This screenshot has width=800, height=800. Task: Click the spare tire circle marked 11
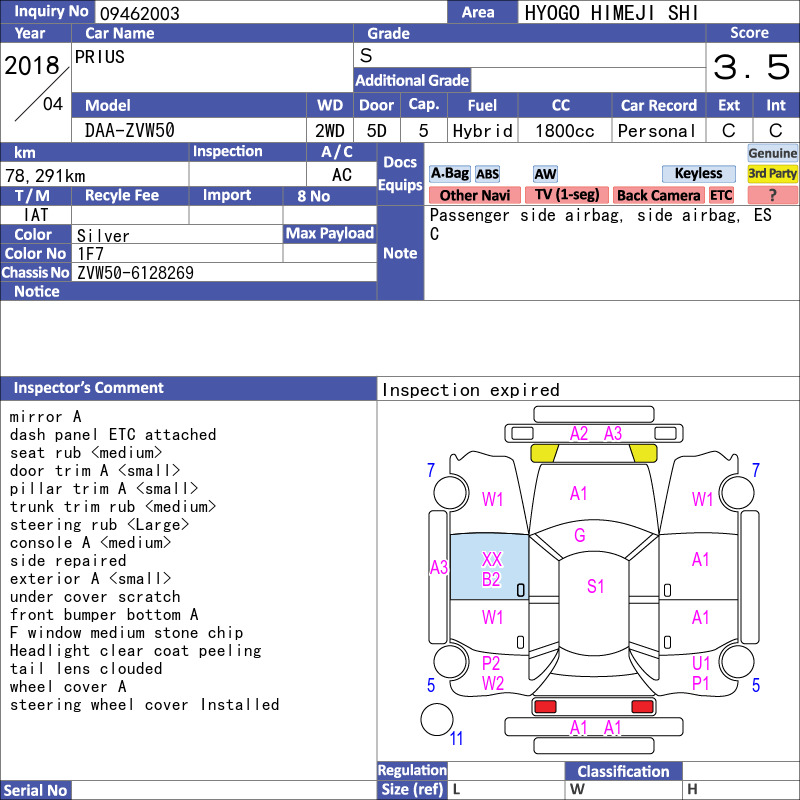pyautogui.click(x=437, y=719)
